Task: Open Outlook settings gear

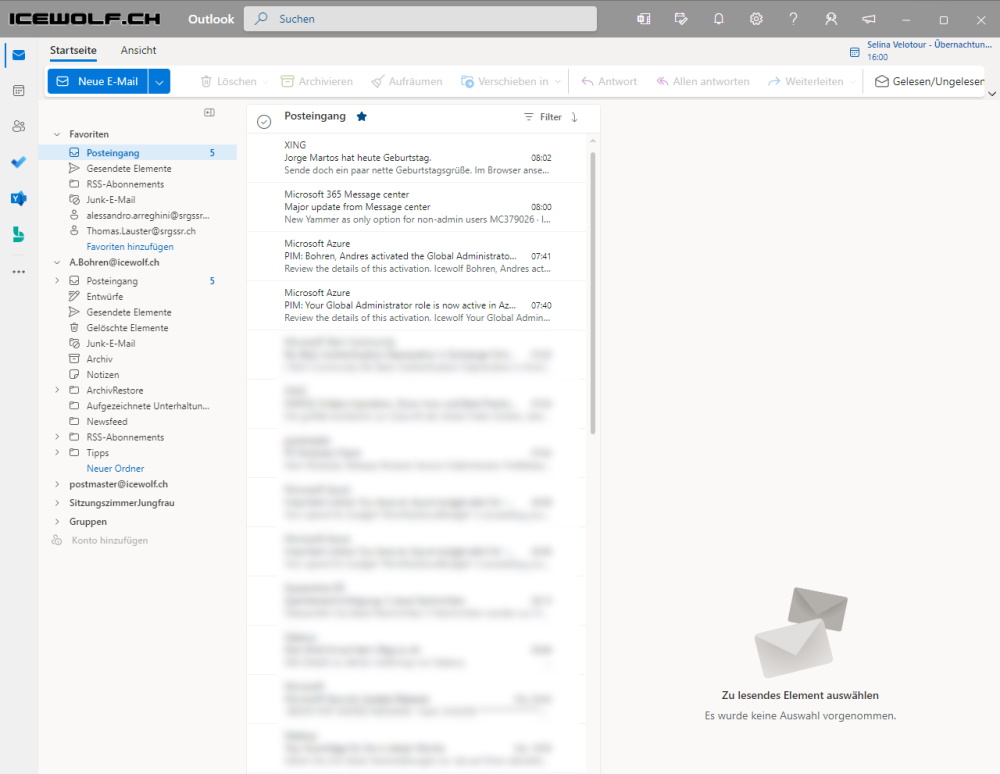Action: (x=756, y=19)
